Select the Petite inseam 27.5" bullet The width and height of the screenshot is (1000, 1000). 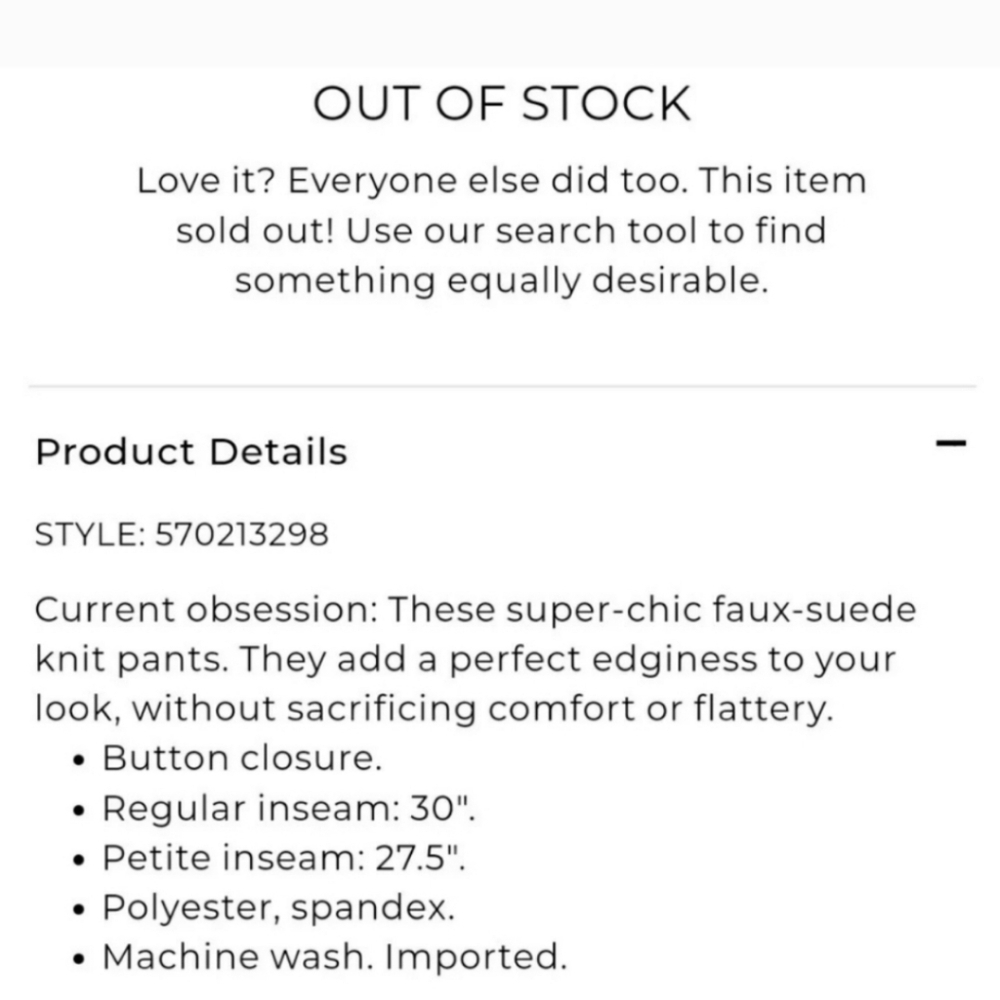pyautogui.click(x=284, y=857)
